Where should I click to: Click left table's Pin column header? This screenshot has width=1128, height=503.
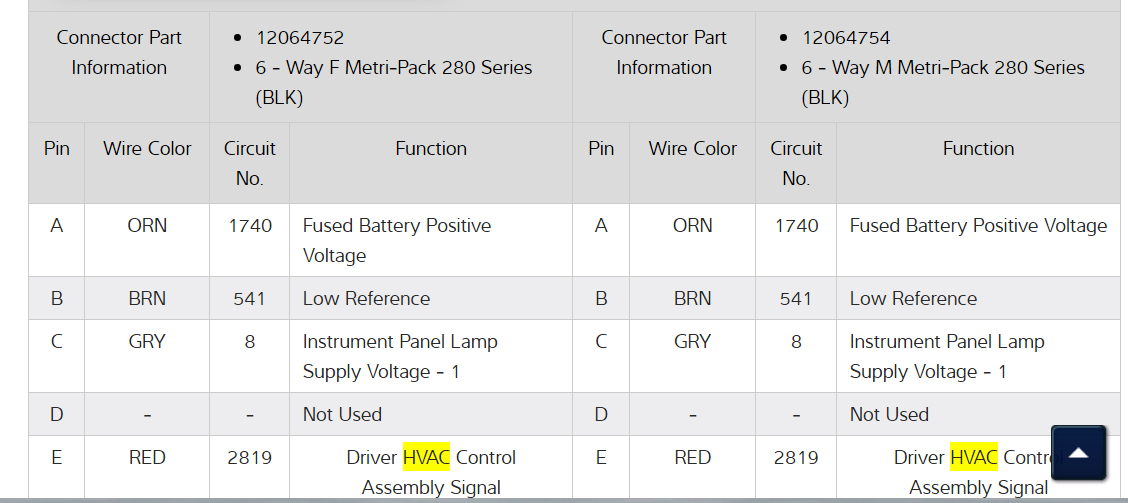tap(57, 149)
